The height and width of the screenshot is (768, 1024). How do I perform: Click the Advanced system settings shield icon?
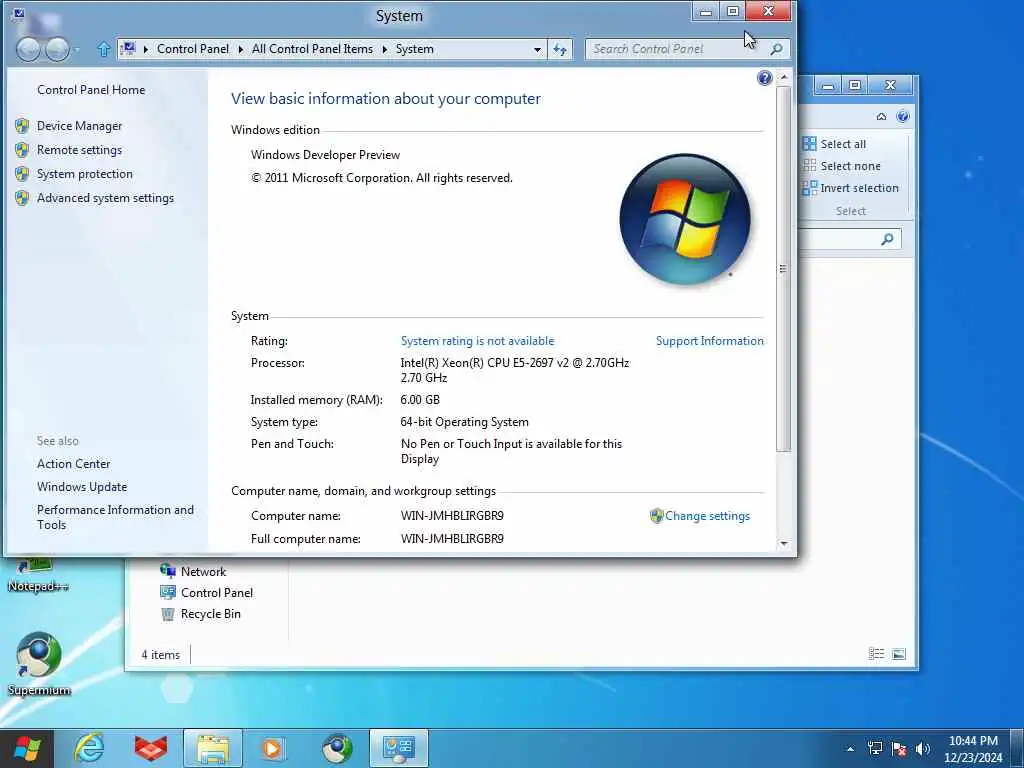(22, 198)
